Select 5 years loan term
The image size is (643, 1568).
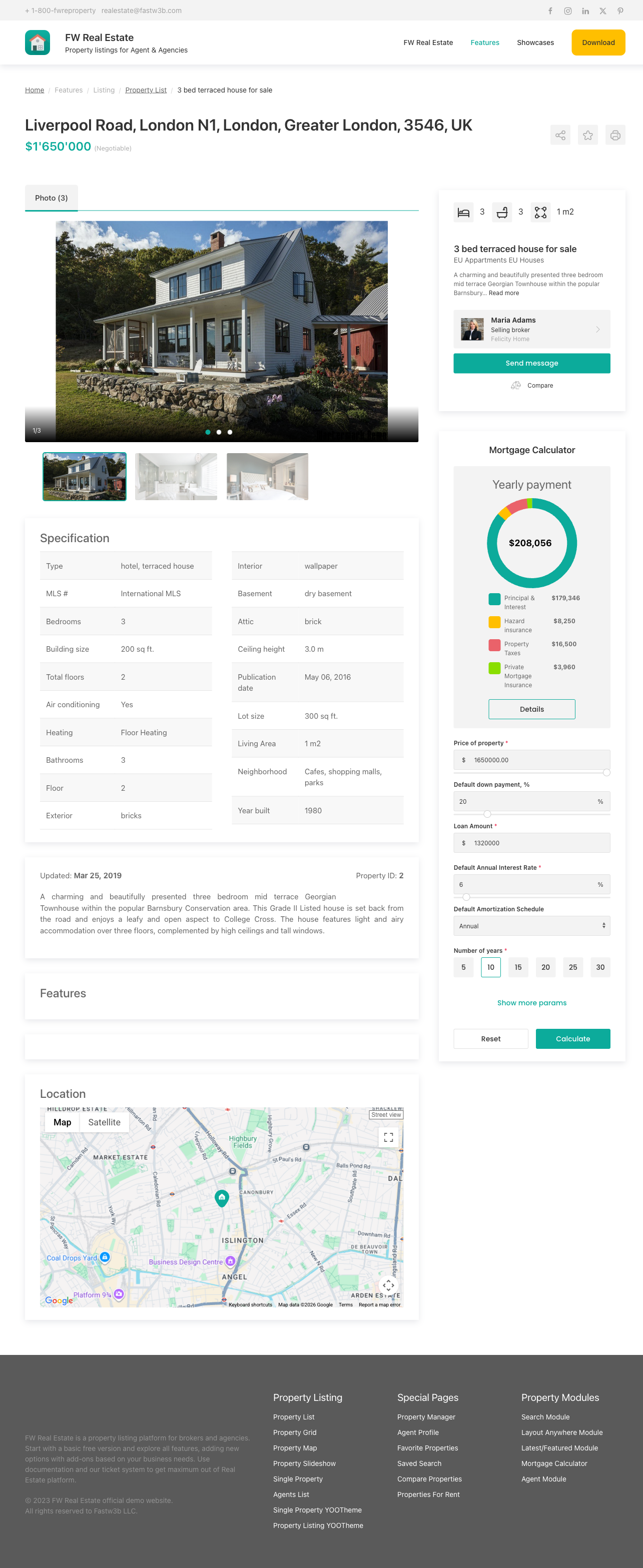click(463, 967)
